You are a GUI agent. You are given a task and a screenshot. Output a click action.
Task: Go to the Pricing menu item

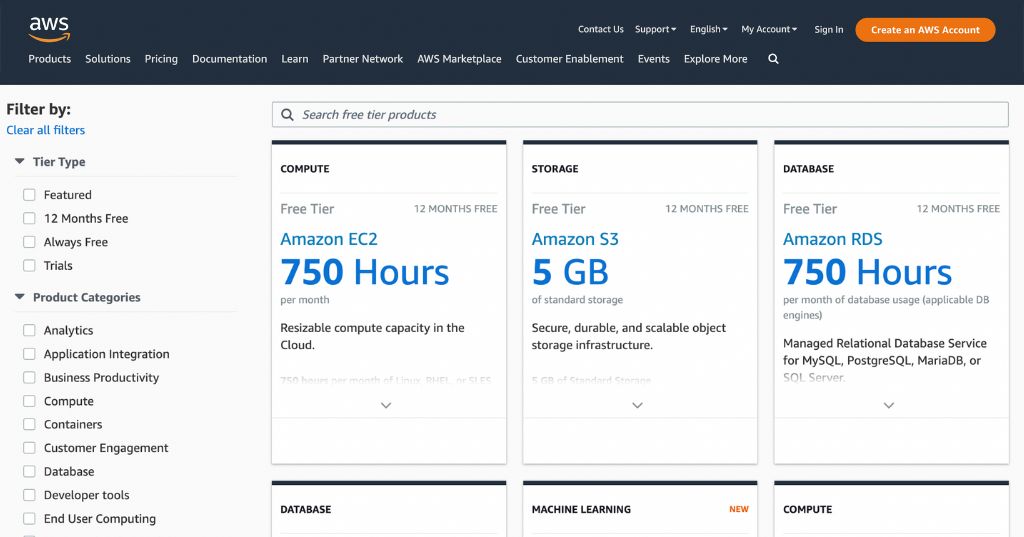tap(161, 59)
